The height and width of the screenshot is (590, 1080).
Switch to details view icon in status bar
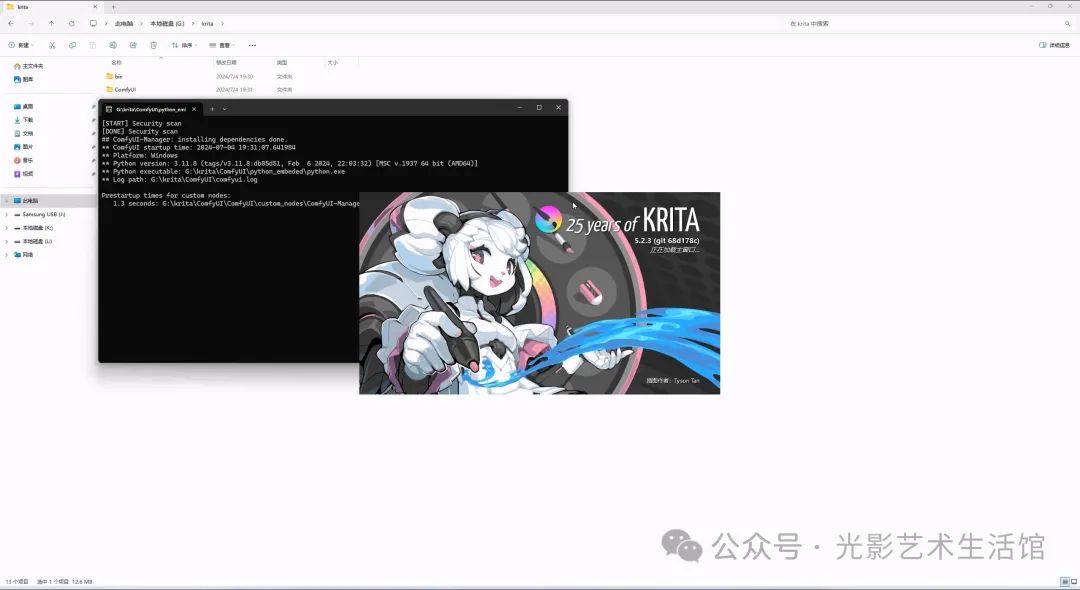click(1065, 582)
